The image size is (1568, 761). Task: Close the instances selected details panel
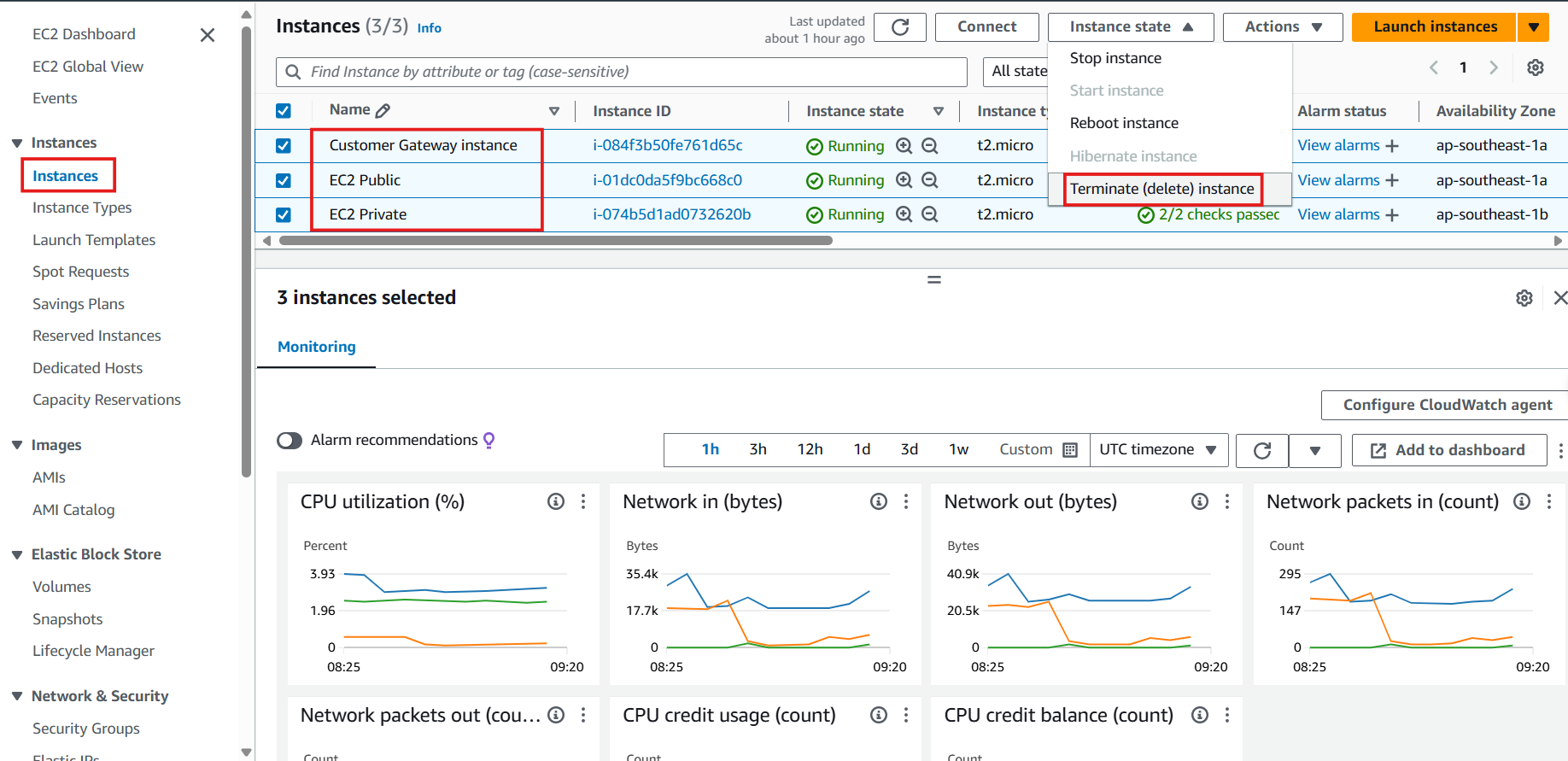click(x=1560, y=298)
